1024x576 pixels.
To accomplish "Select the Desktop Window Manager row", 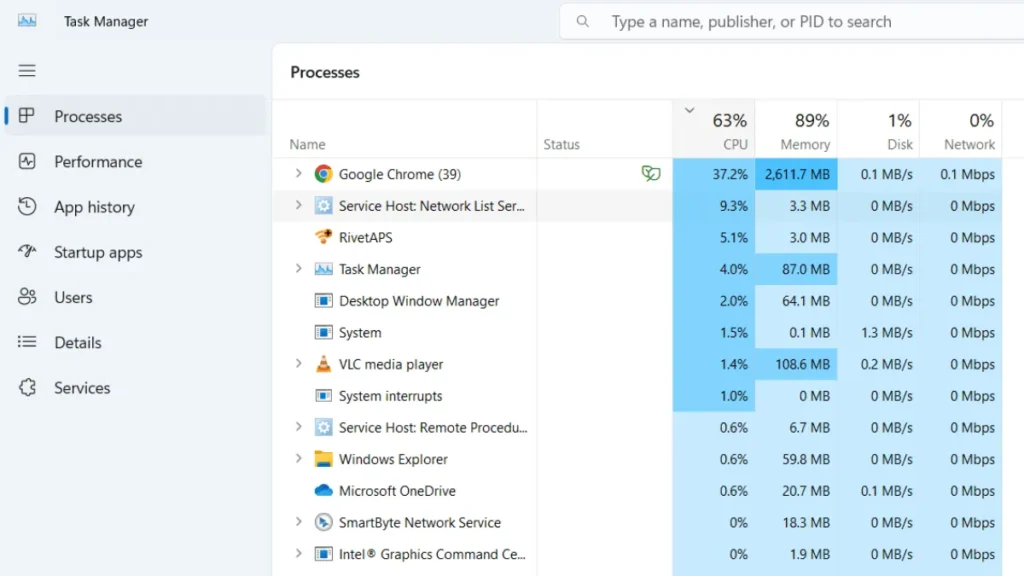I will pos(637,300).
